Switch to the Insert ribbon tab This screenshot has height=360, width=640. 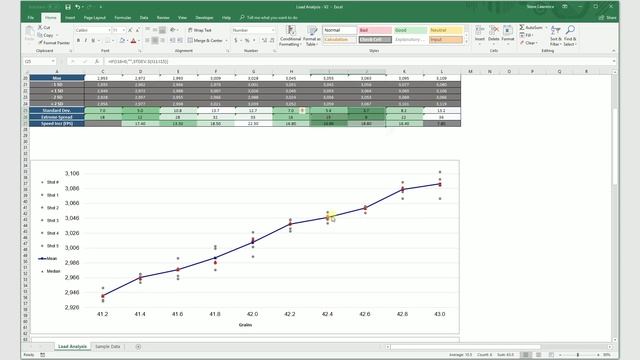click(x=70, y=18)
